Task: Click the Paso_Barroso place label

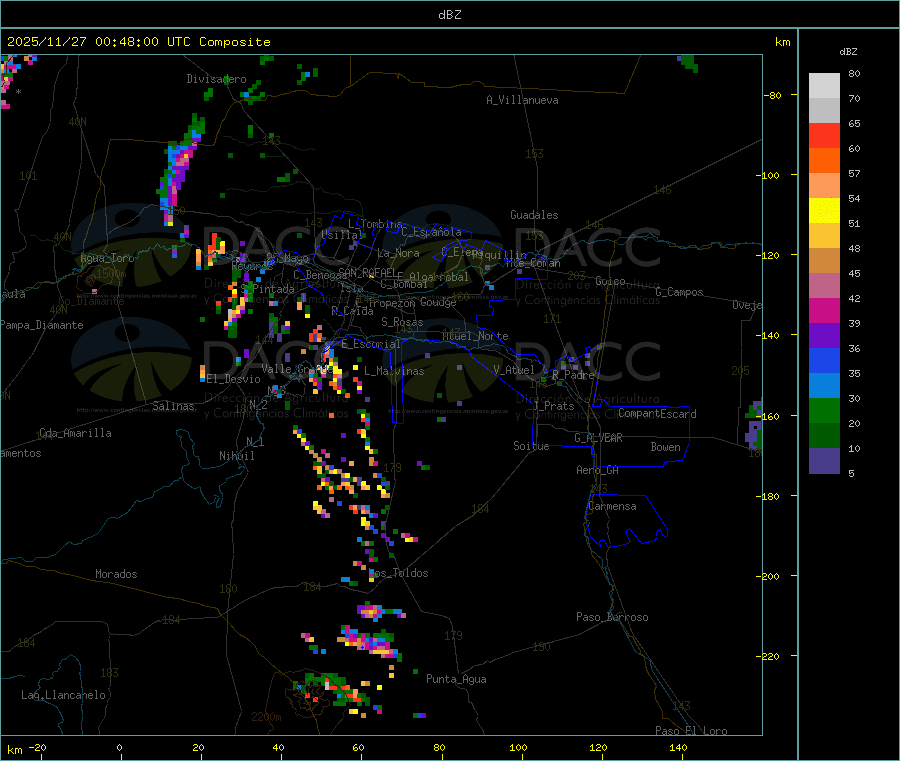Action: 612,617
